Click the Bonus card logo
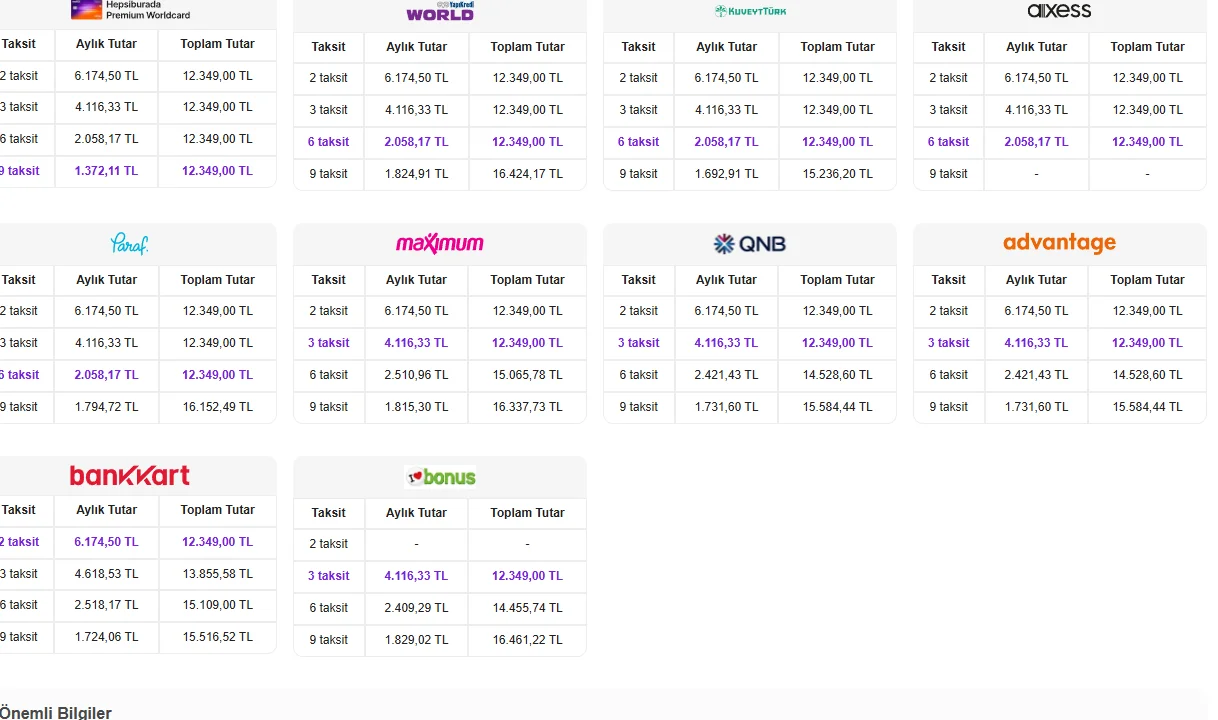This screenshot has width=1218, height=720. [440, 477]
